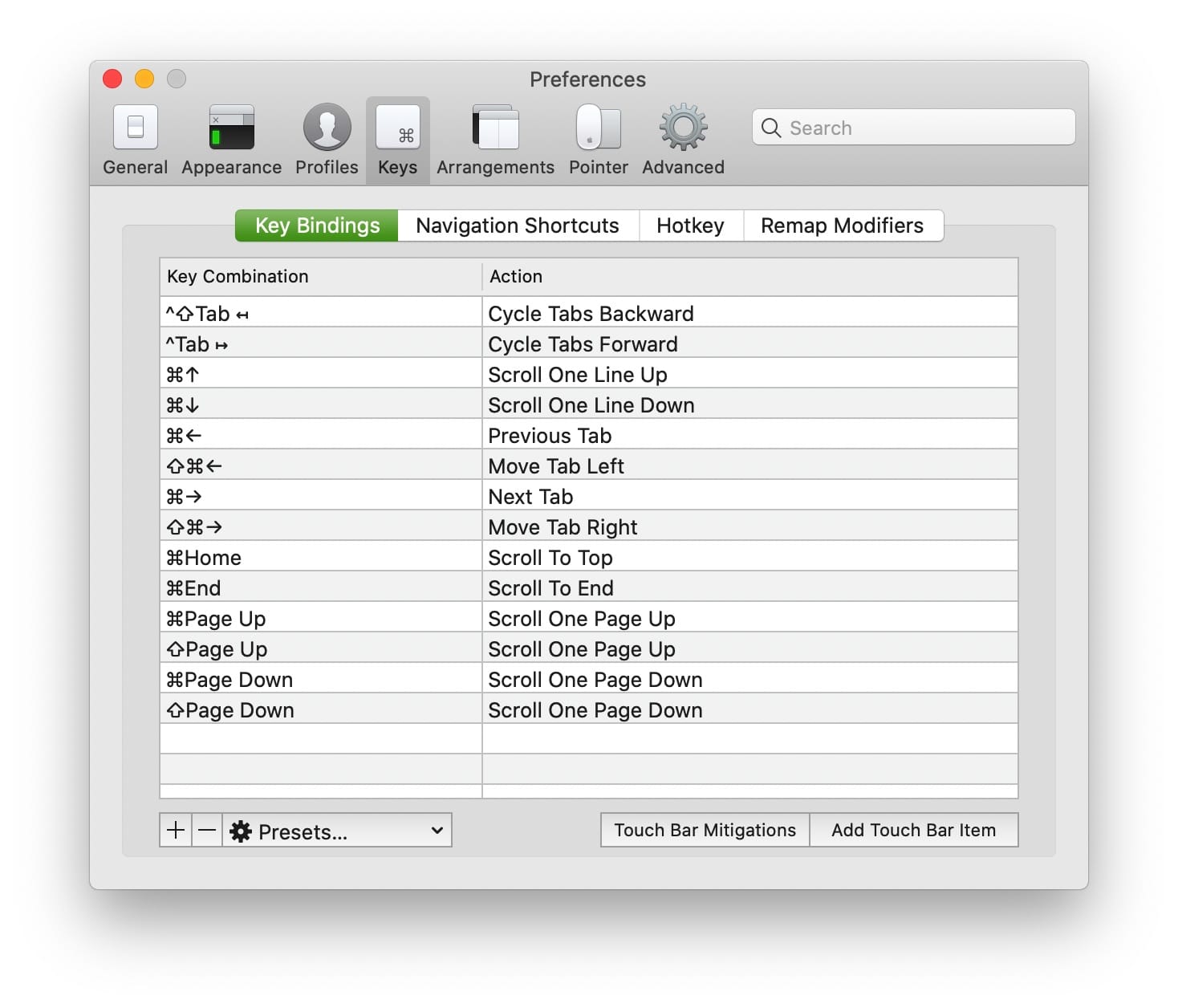Click the minus button to remove binding
Image resolution: width=1178 pixels, height=1008 pixels.
pyautogui.click(x=207, y=830)
